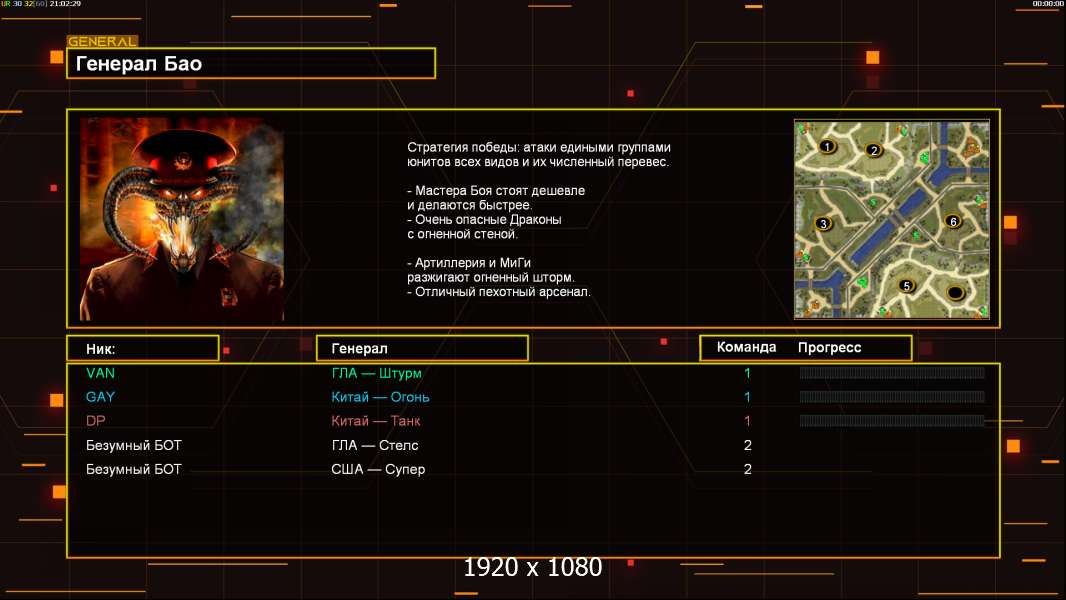
Task: Click 'Отличный пехотный арсенал' line
Action: pos(499,292)
